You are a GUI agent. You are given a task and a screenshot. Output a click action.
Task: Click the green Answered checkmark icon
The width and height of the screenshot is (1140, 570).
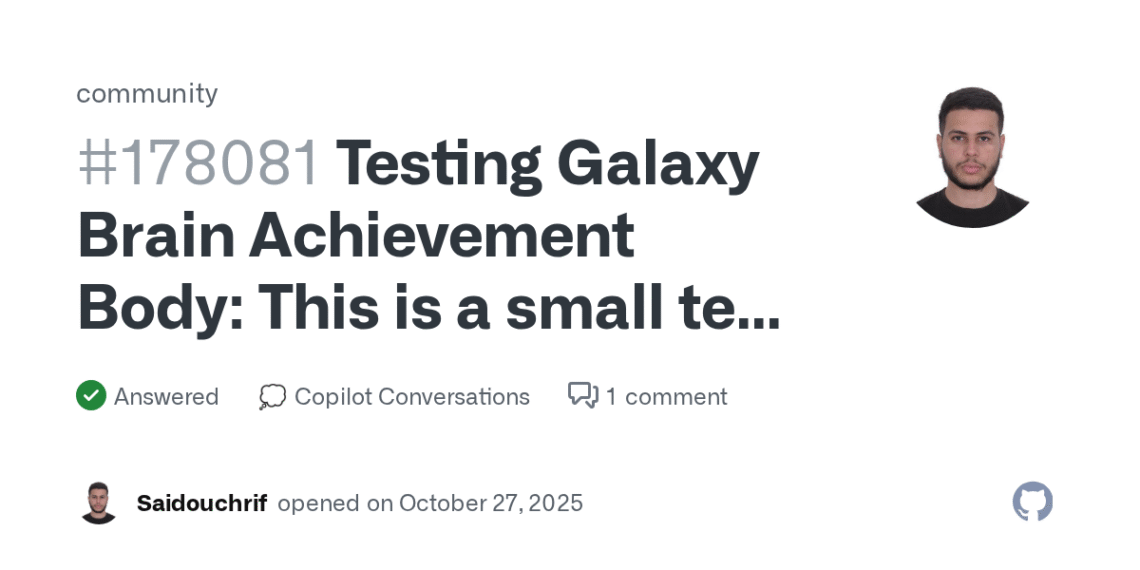click(x=91, y=396)
